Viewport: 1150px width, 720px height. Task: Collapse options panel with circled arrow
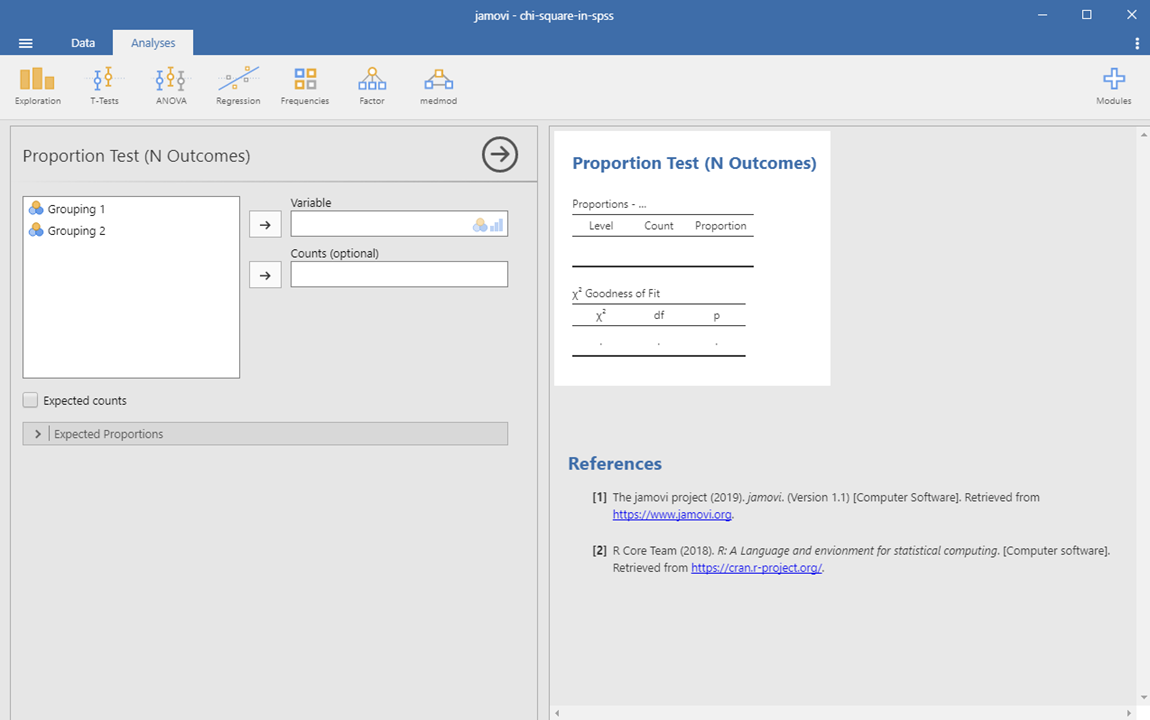[x=500, y=155]
